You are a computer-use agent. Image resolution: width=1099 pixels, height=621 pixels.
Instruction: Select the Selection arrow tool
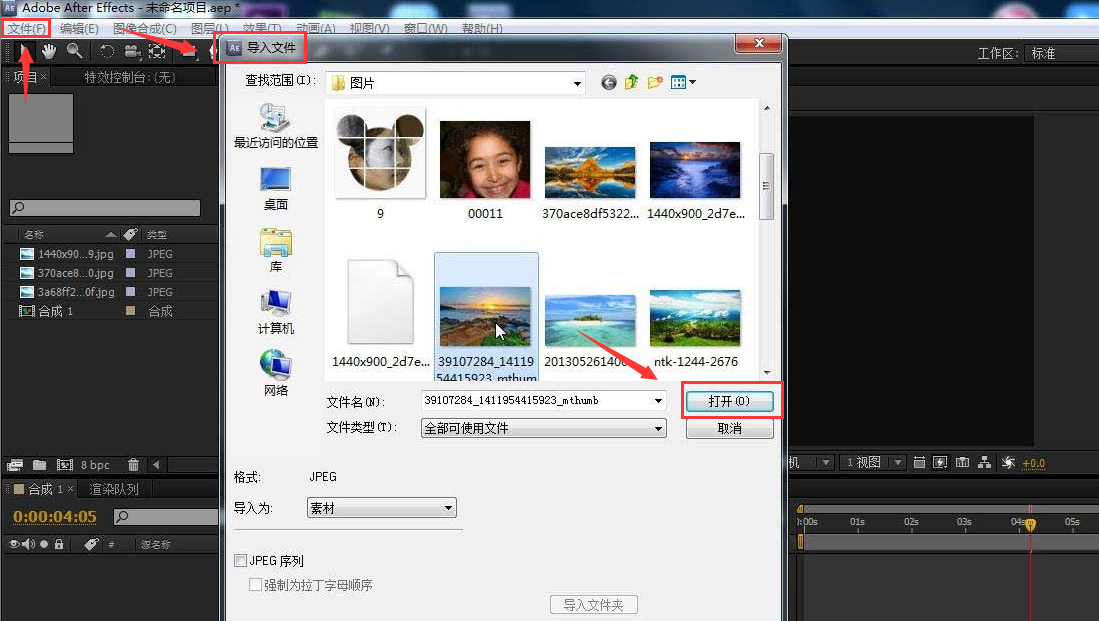tap(24, 51)
